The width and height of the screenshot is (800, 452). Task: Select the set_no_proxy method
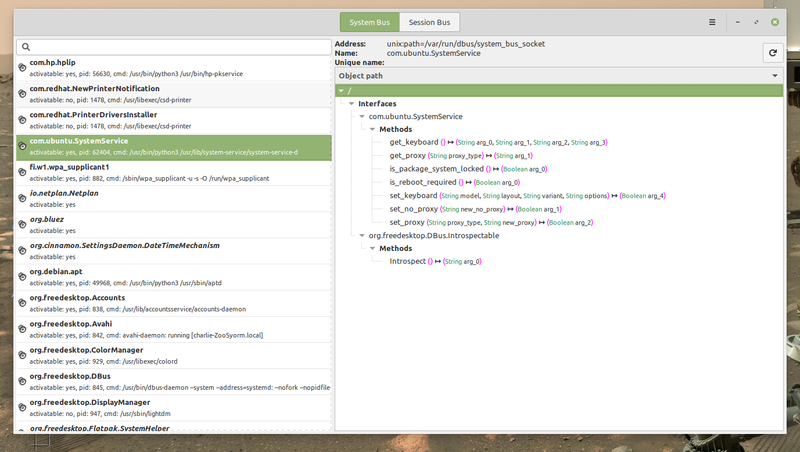[476, 209]
